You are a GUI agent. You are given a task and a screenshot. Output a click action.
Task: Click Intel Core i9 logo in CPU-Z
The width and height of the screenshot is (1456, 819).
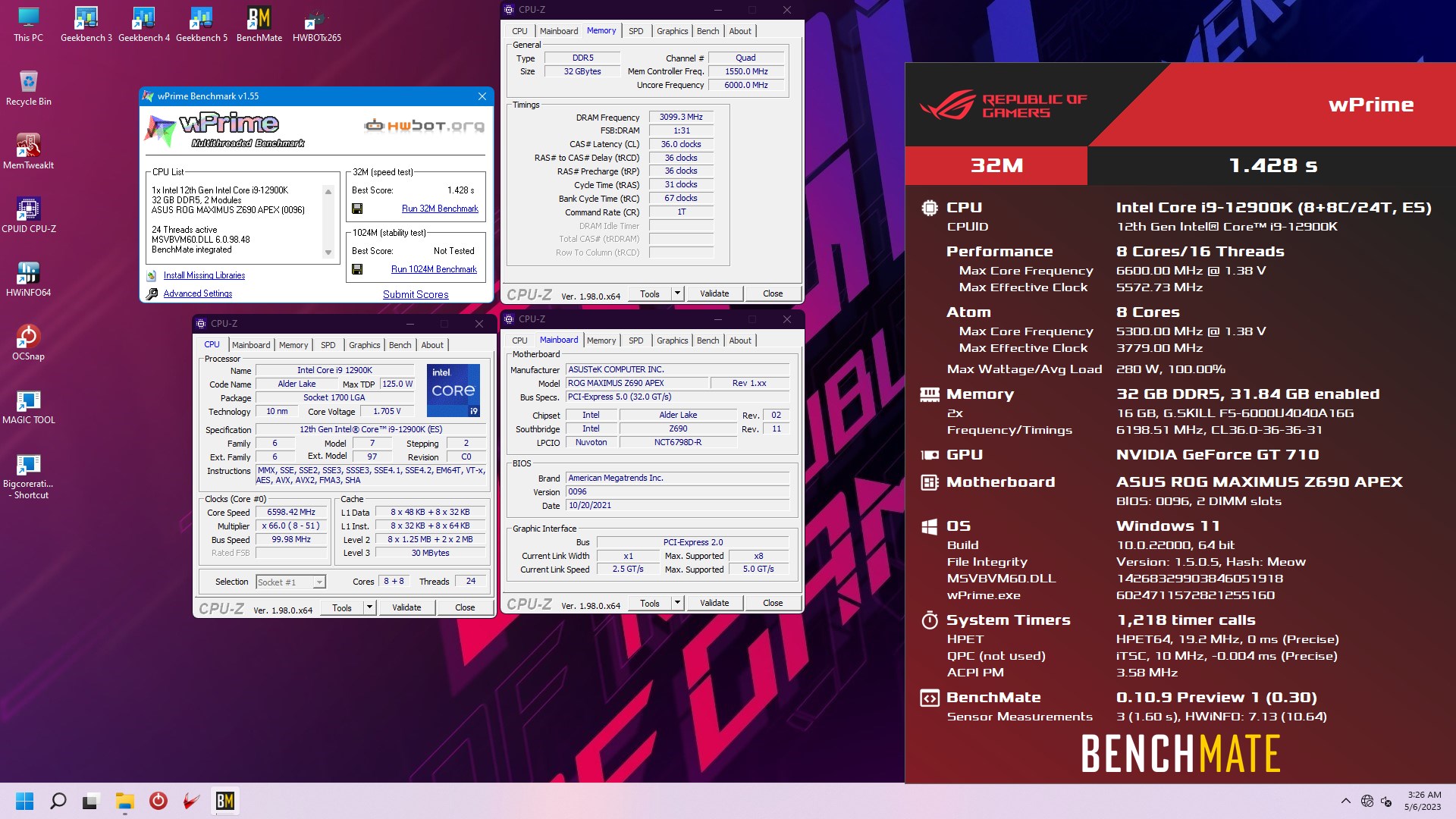[x=453, y=391]
